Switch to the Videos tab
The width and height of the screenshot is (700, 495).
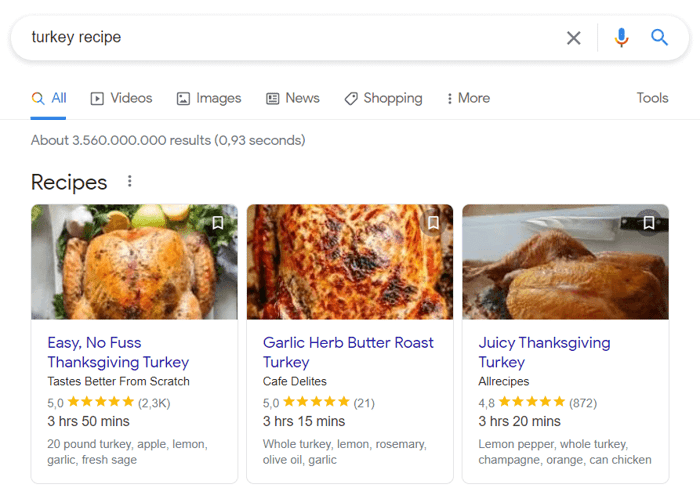tap(121, 98)
